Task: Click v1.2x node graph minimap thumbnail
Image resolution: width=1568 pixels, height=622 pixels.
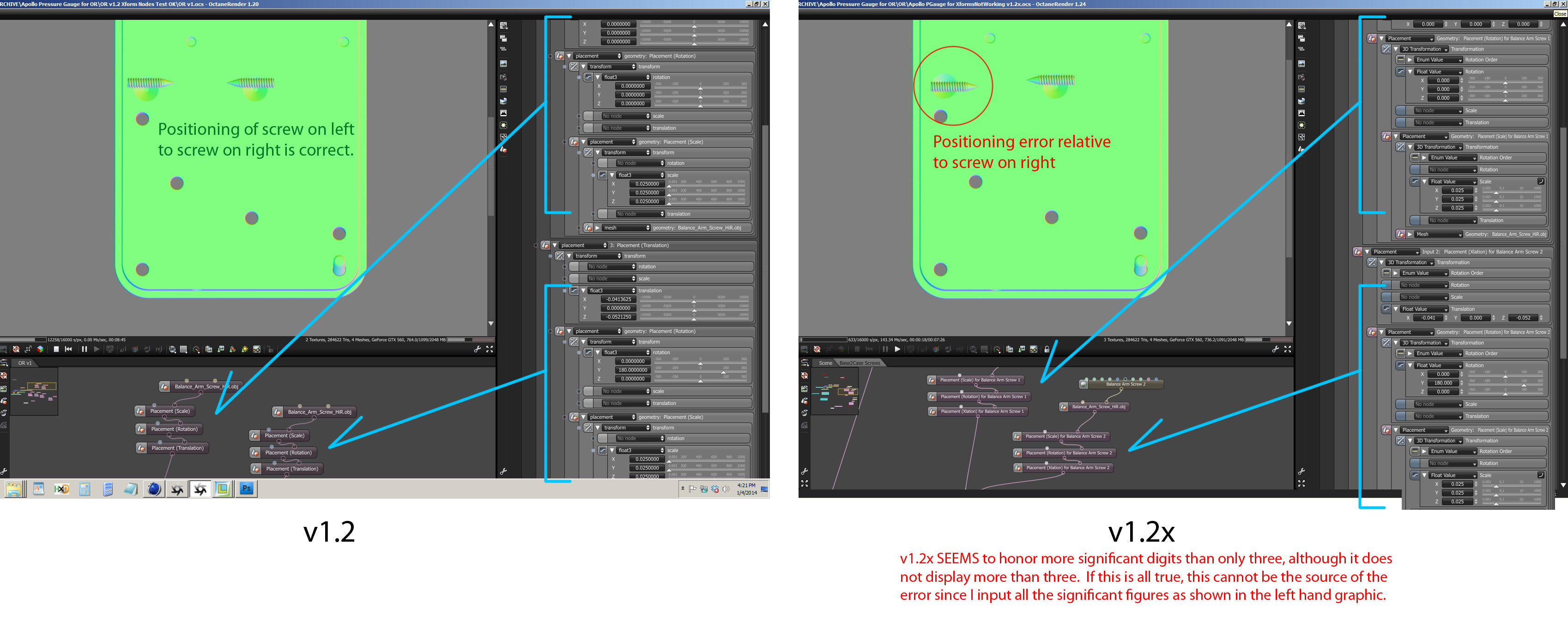Action: click(835, 391)
